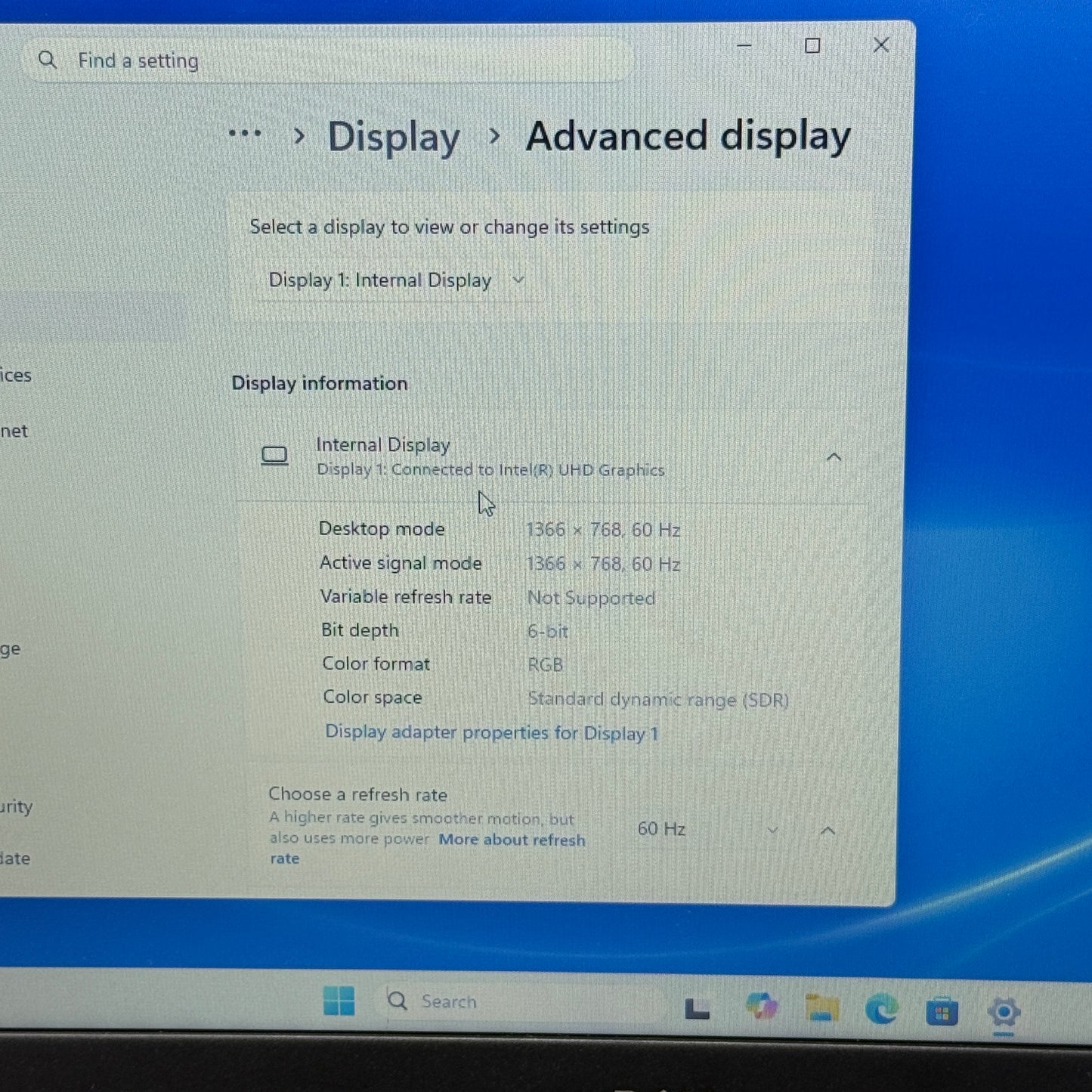Open Display adapter properties for Display 1

coord(491,732)
